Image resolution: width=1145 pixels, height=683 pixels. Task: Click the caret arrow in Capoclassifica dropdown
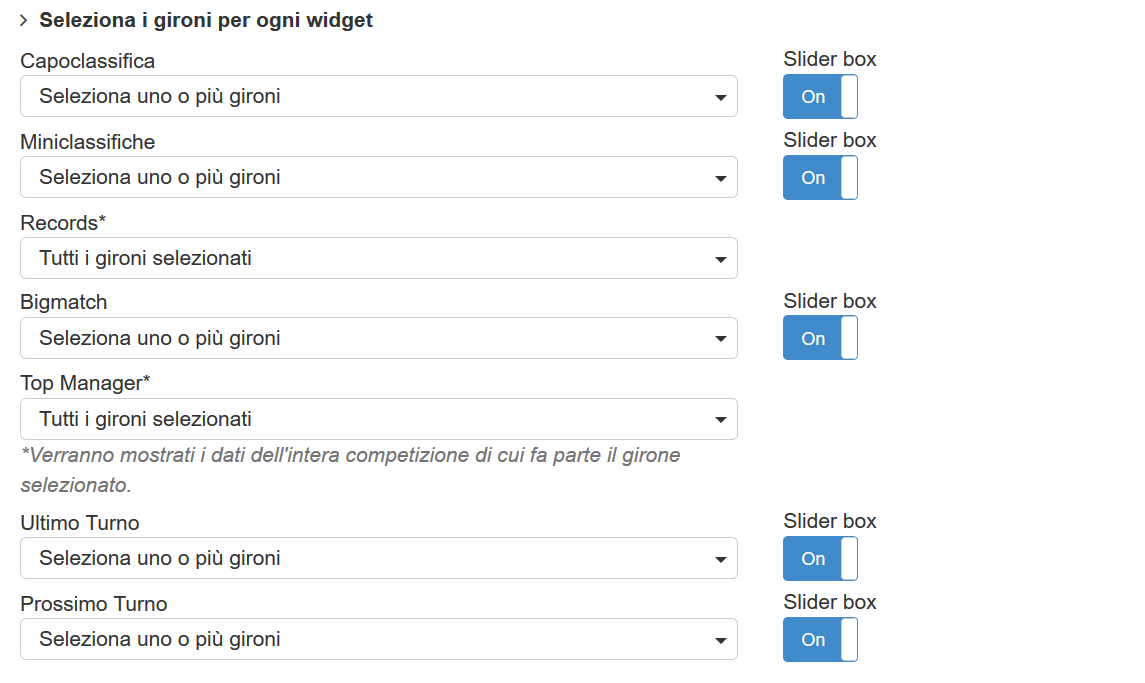point(721,98)
